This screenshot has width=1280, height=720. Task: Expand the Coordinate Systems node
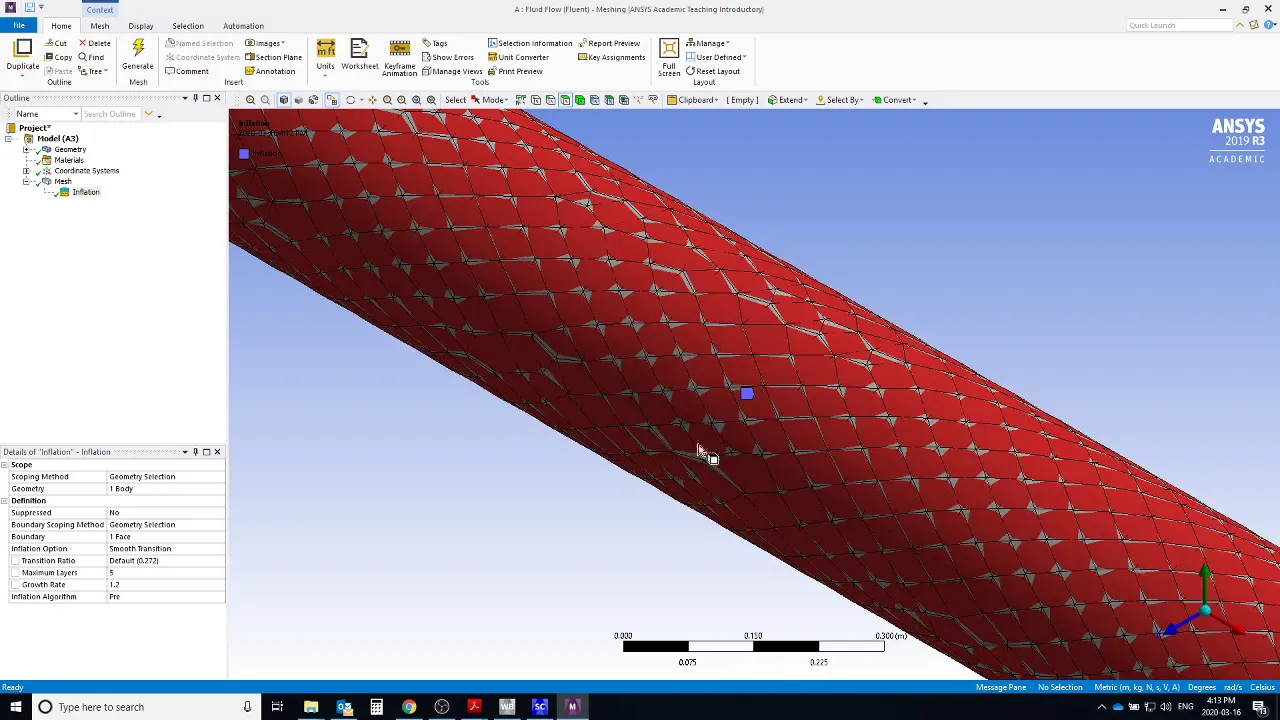[x=27, y=171]
